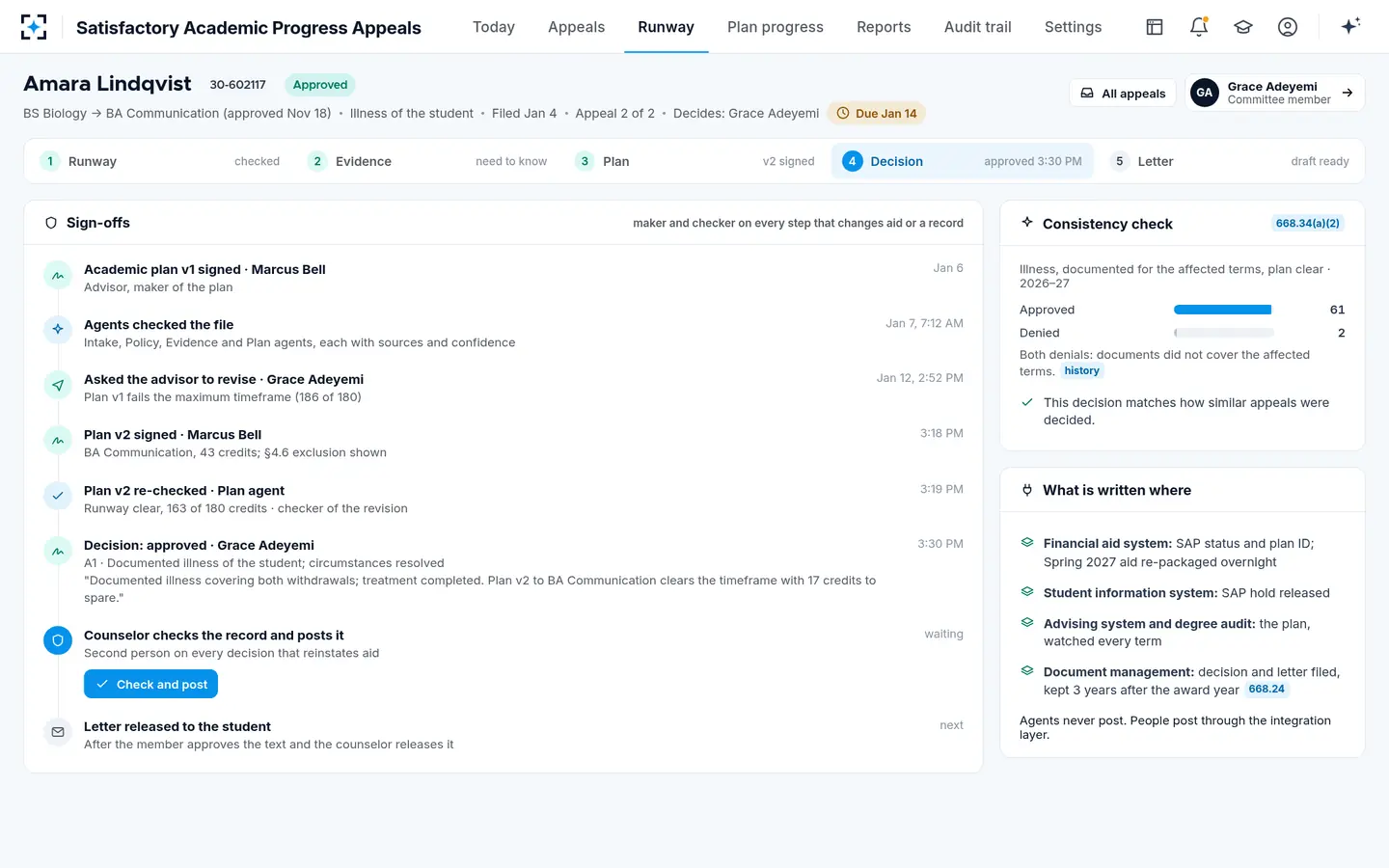Open the 668.34(a)(2) regulation reference
This screenshot has height=868, width=1389.
point(1307,224)
